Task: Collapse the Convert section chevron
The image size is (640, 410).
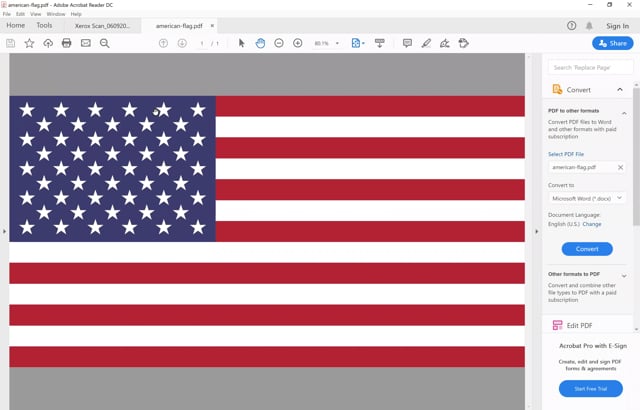Action: (620, 89)
